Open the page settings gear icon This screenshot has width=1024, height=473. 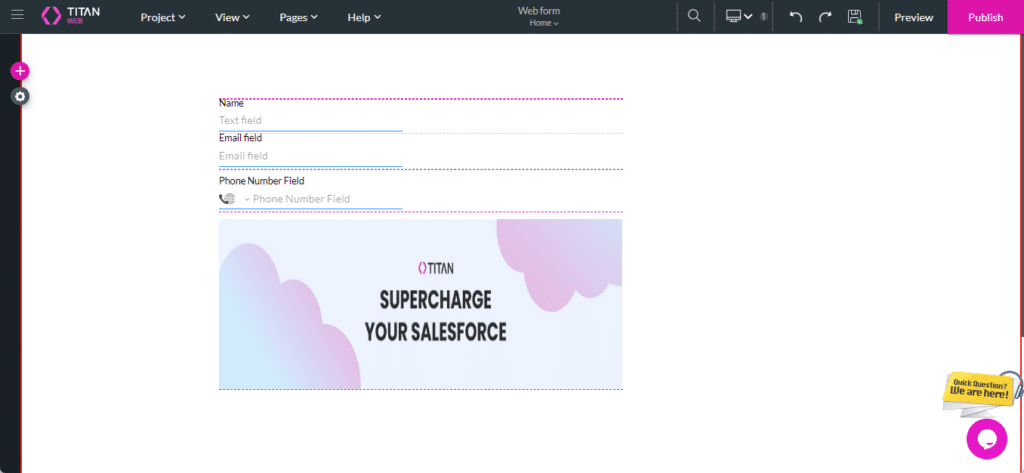20,96
